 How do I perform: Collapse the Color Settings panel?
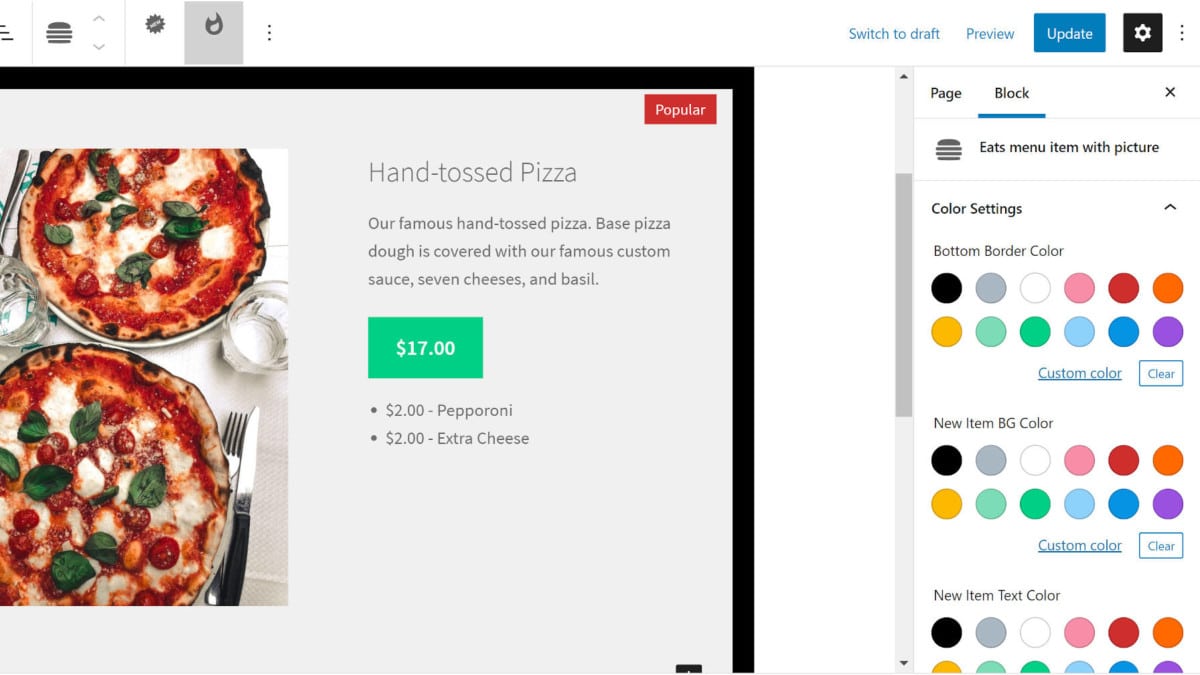[x=1169, y=208]
